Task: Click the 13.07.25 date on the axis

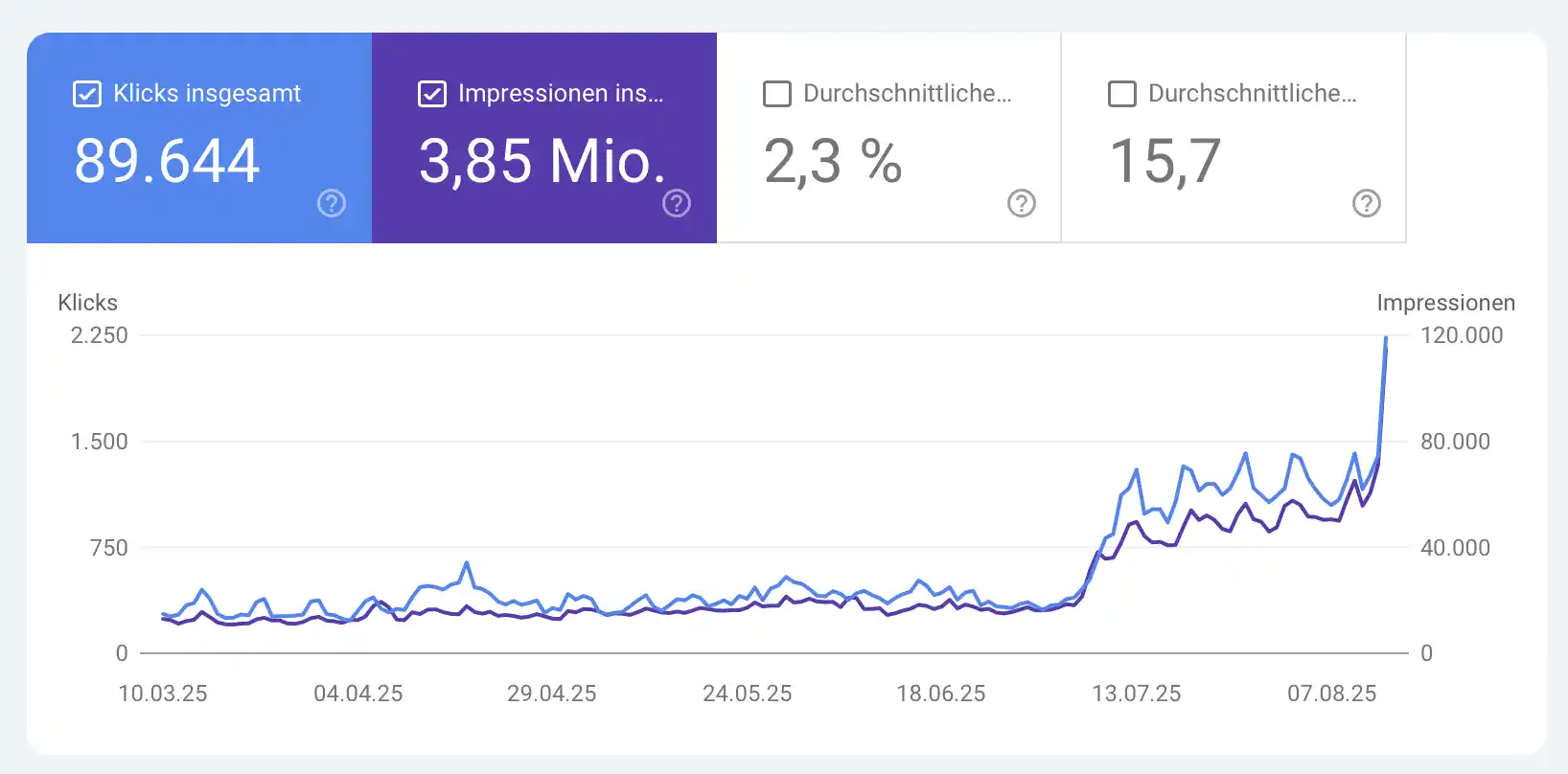Action: point(1137,694)
